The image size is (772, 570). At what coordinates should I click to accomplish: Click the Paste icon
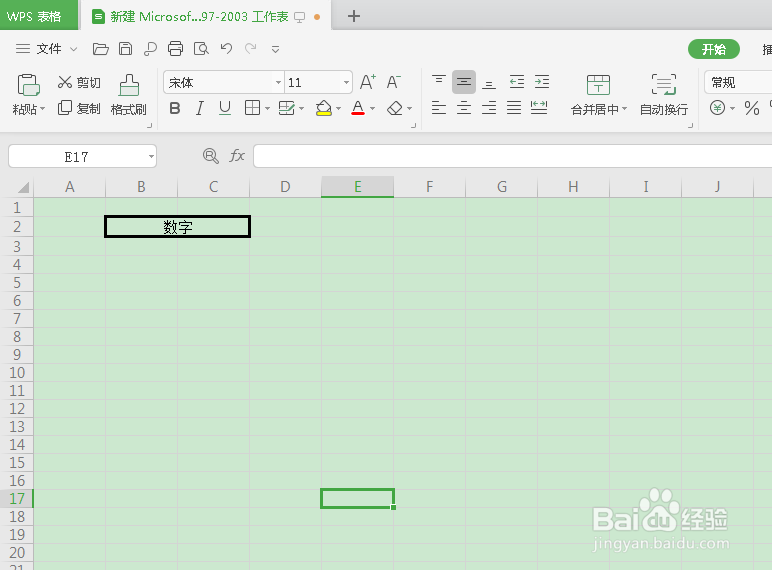28,85
